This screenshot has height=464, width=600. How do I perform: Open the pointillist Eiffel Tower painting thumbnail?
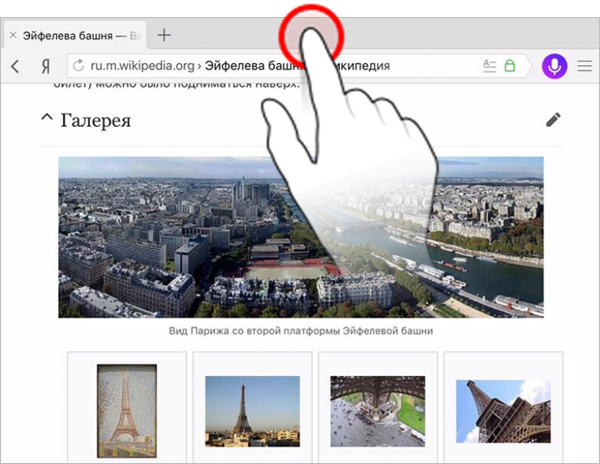[x=127, y=411]
